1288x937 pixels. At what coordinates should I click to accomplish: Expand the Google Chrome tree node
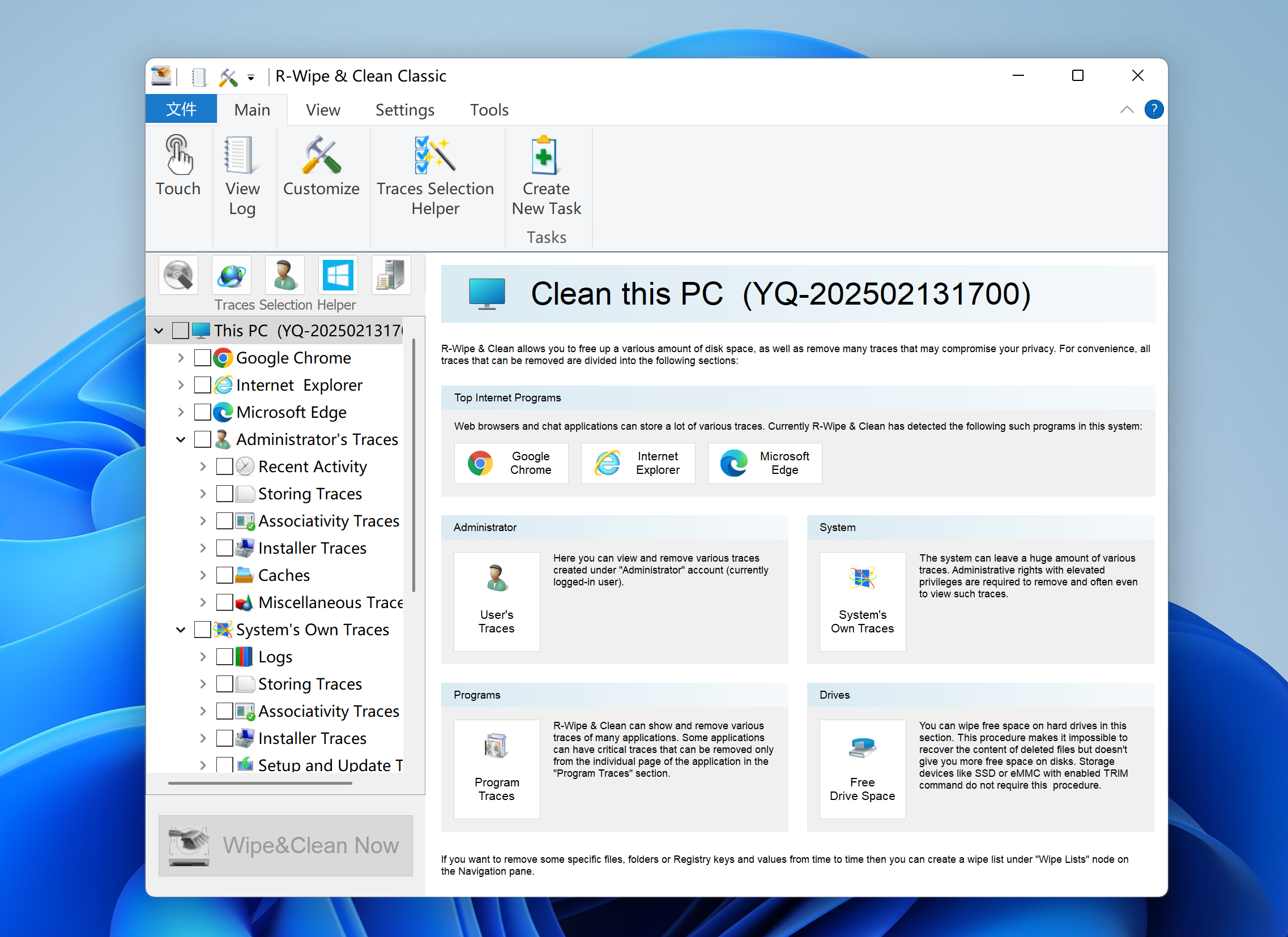pos(181,358)
